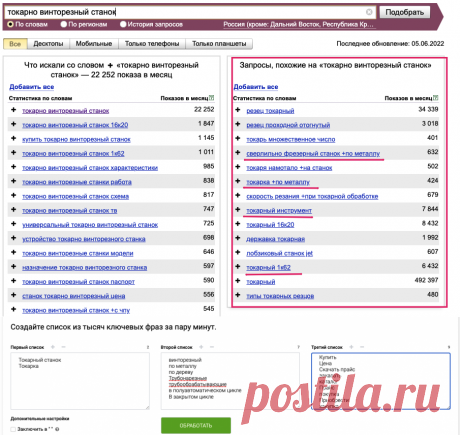Select the 'По регионам' radio option
The image size is (460, 435).
64,24
